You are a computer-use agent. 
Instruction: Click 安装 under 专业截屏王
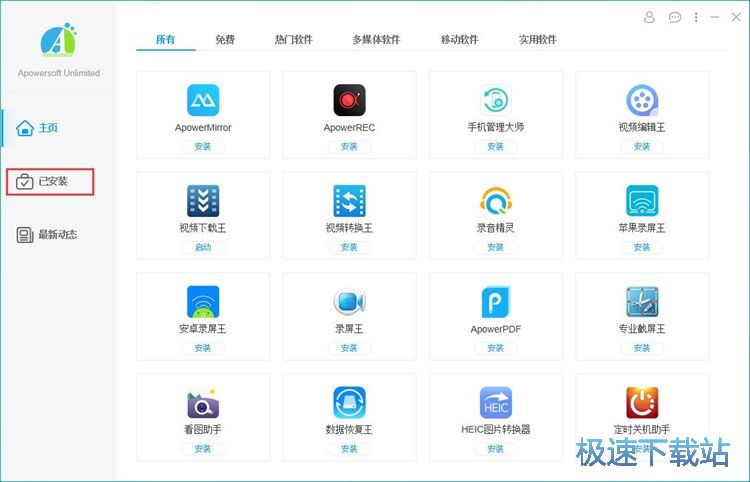coord(642,349)
